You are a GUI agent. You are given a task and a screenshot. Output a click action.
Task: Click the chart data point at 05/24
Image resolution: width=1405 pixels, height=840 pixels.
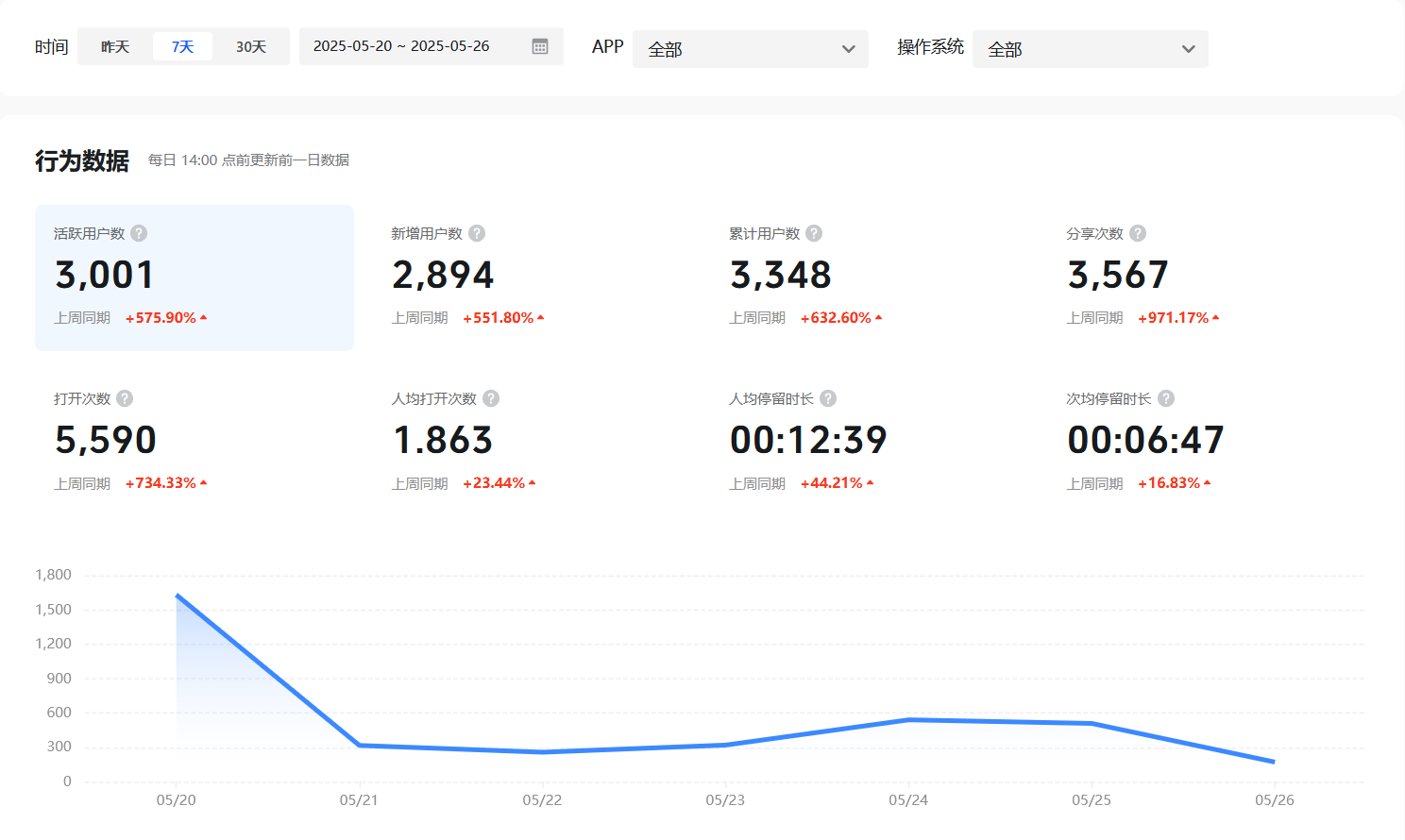coord(908,720)
